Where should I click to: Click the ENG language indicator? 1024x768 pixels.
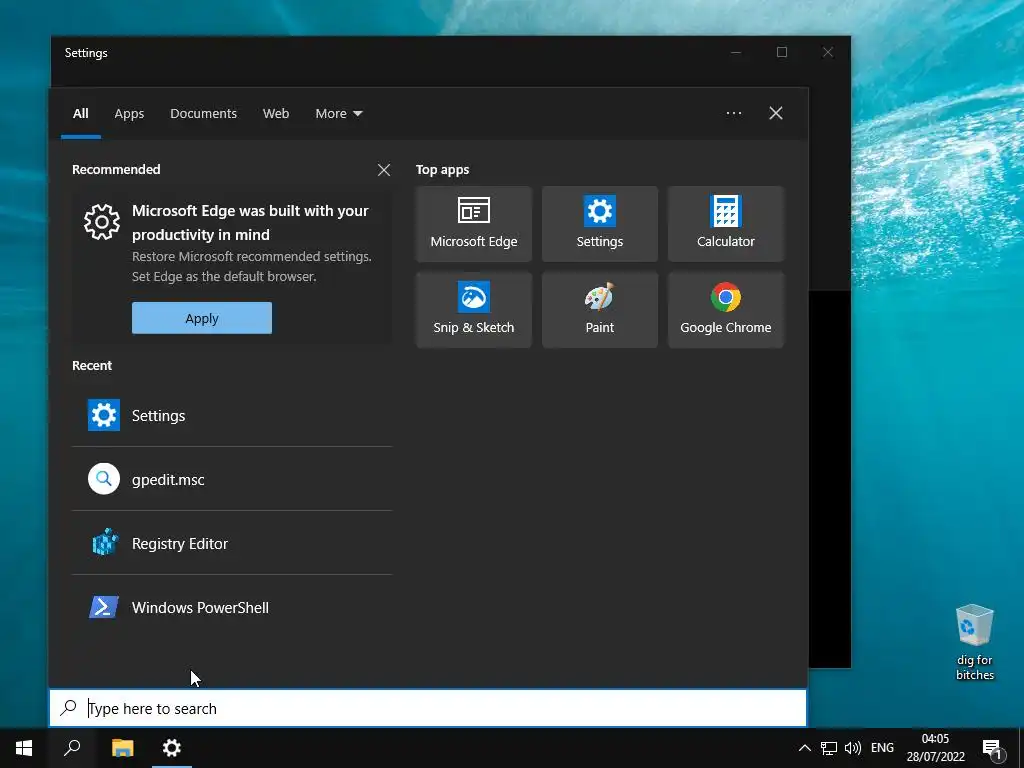pyautogui.click(x=882, y=748)
